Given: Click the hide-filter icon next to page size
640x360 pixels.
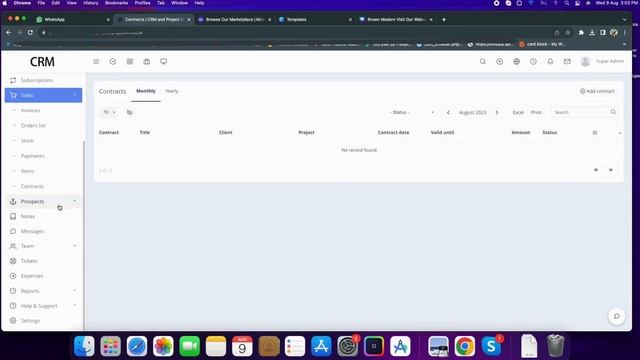Looking at the screenshot, I should pos(129,112).
